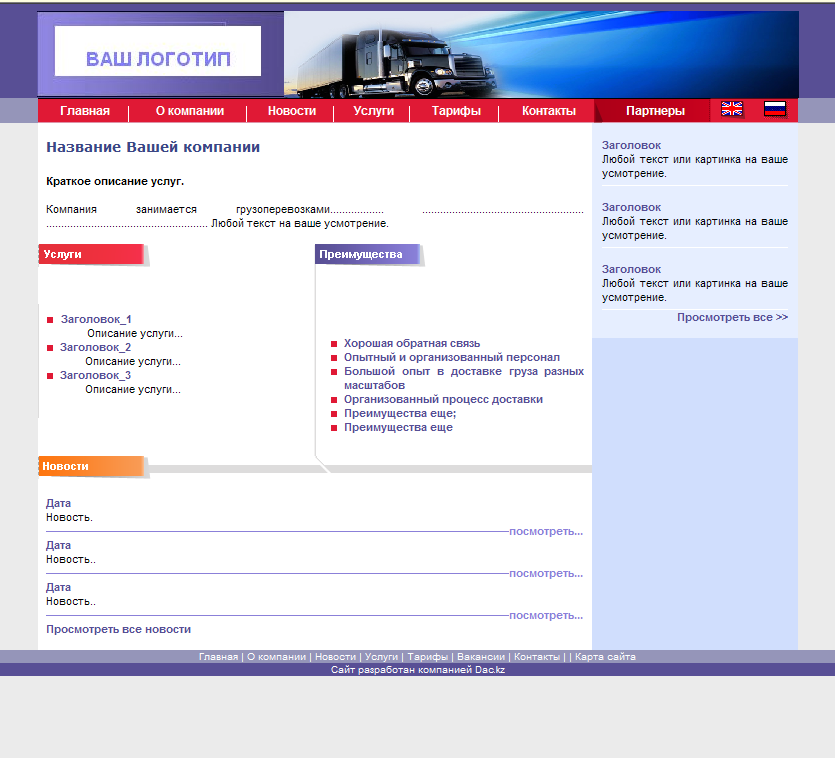Open the footer Карта сайта link
The width and height of the screenshot is (835, 758).
(605, 657)
